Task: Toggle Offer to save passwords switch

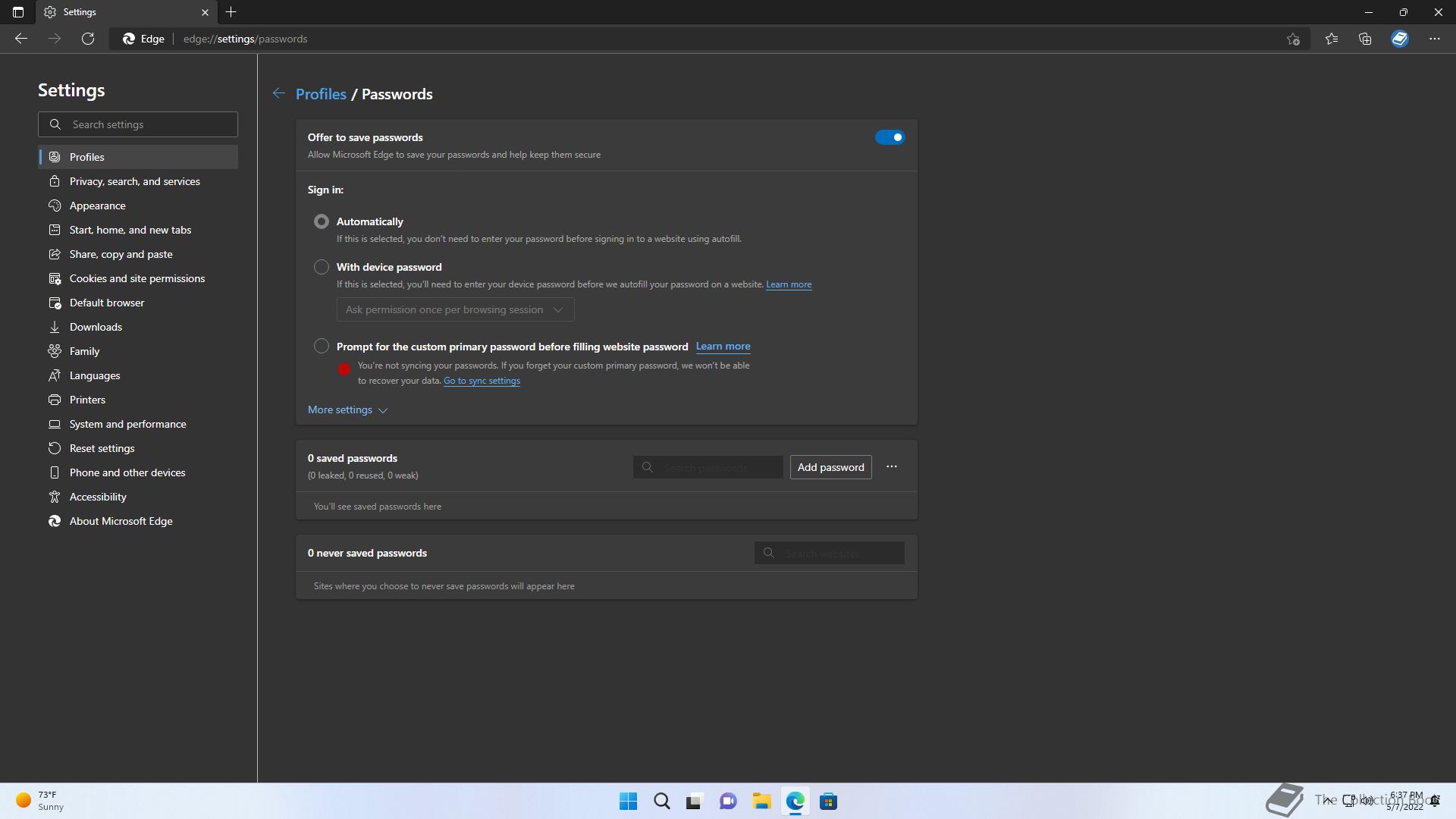Action: coord(890,137)
